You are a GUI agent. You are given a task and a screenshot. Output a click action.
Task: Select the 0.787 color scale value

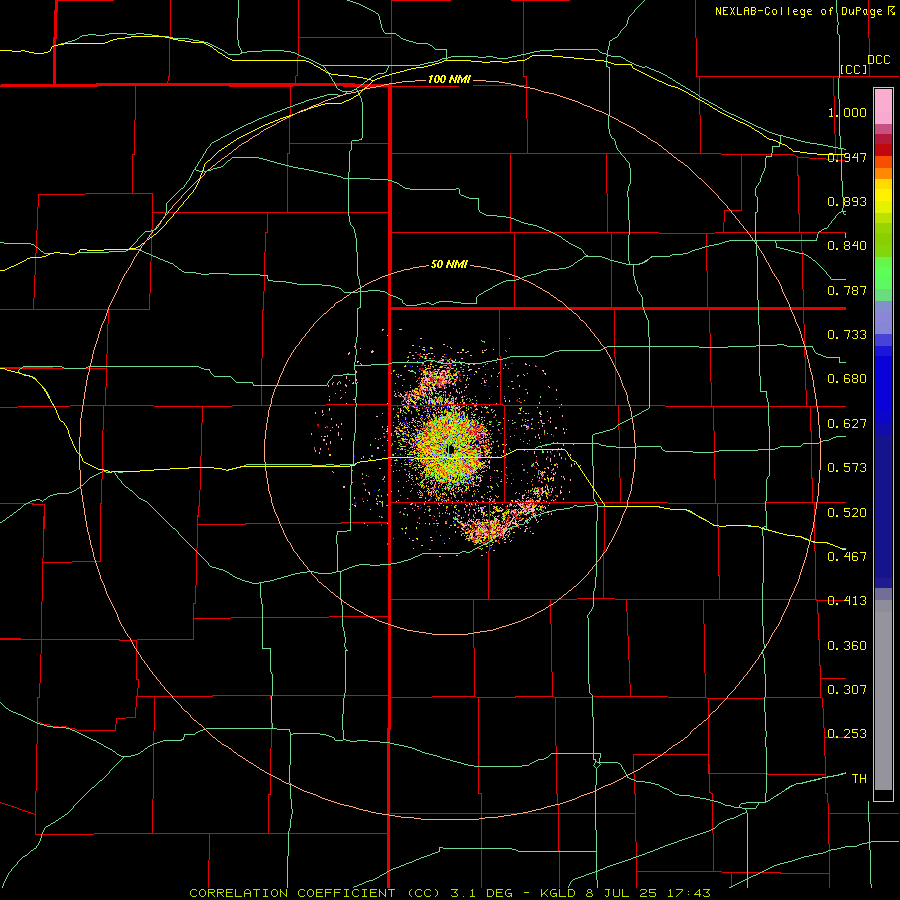[847, 290]
